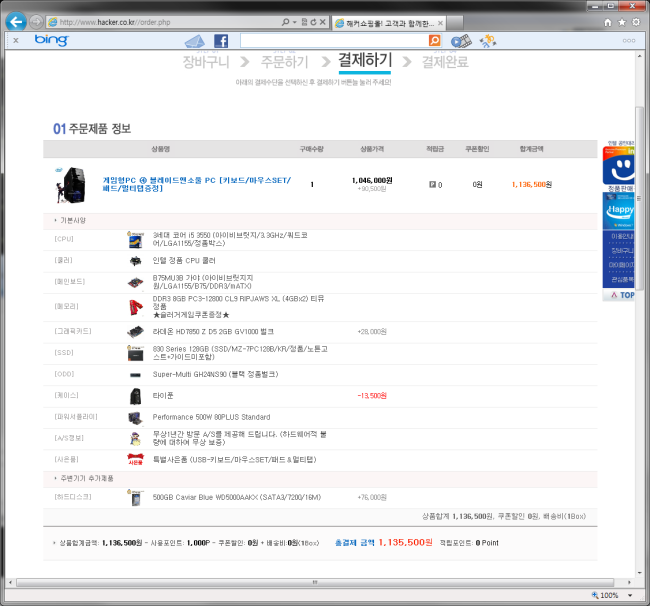Image resolution: width=650 pixels, height=606 pixels.
Task: Click the +76,000원 hard disk price
Action: coord(372,497)
